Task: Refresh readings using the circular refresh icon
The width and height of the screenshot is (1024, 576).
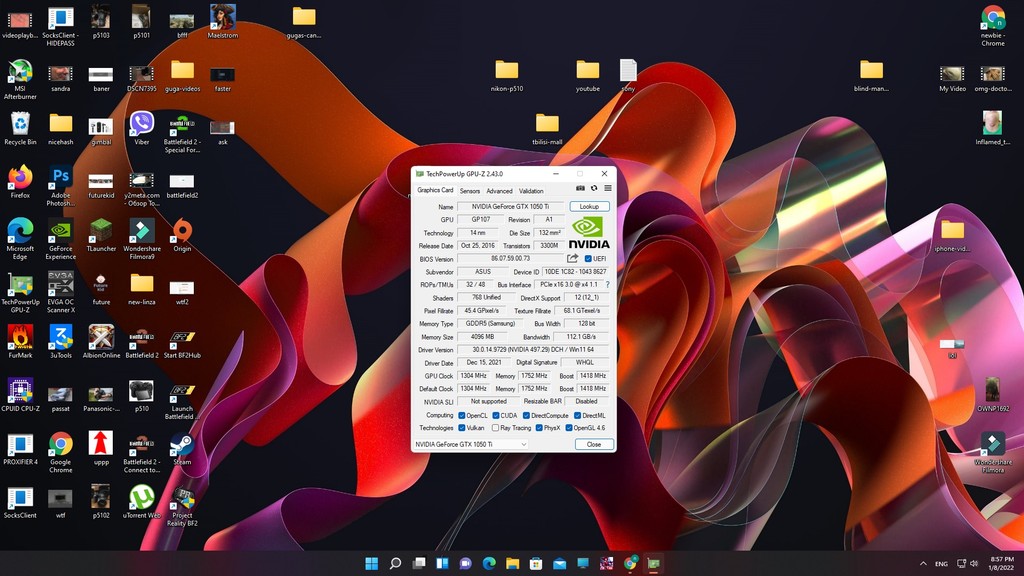Action: [594, 187]
